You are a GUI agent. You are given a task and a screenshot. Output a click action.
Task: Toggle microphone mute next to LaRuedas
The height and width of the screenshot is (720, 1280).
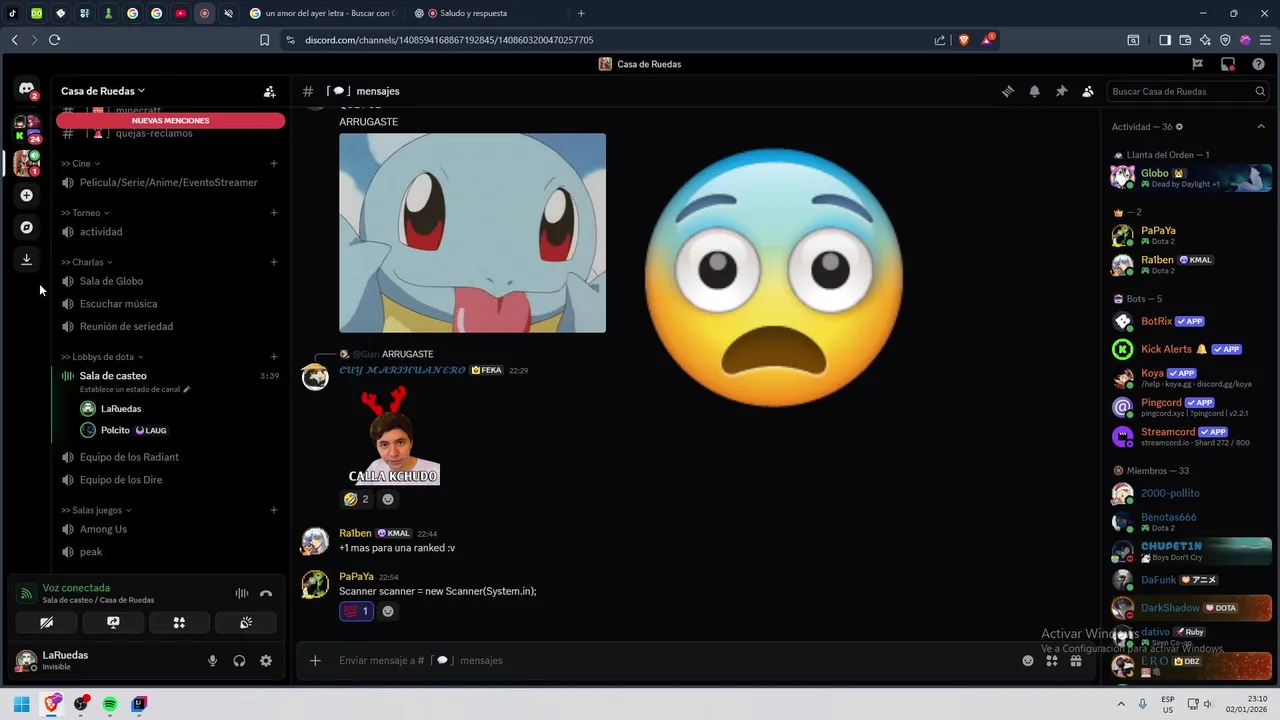(212, 661)
